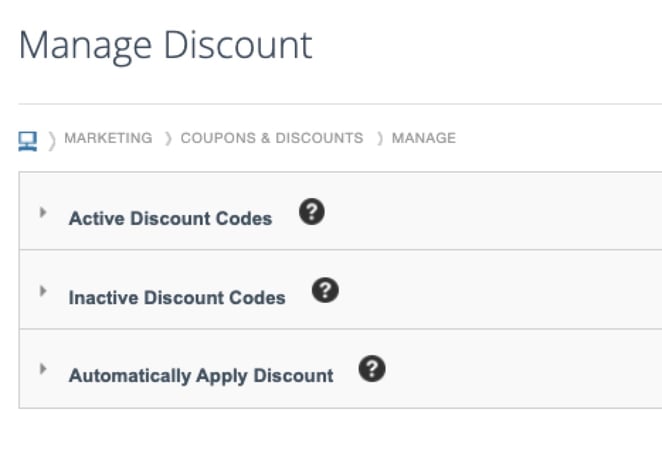The image size is (662, 474).
Task: Show help for Active Discount Codes
Action: click(312, 211)
